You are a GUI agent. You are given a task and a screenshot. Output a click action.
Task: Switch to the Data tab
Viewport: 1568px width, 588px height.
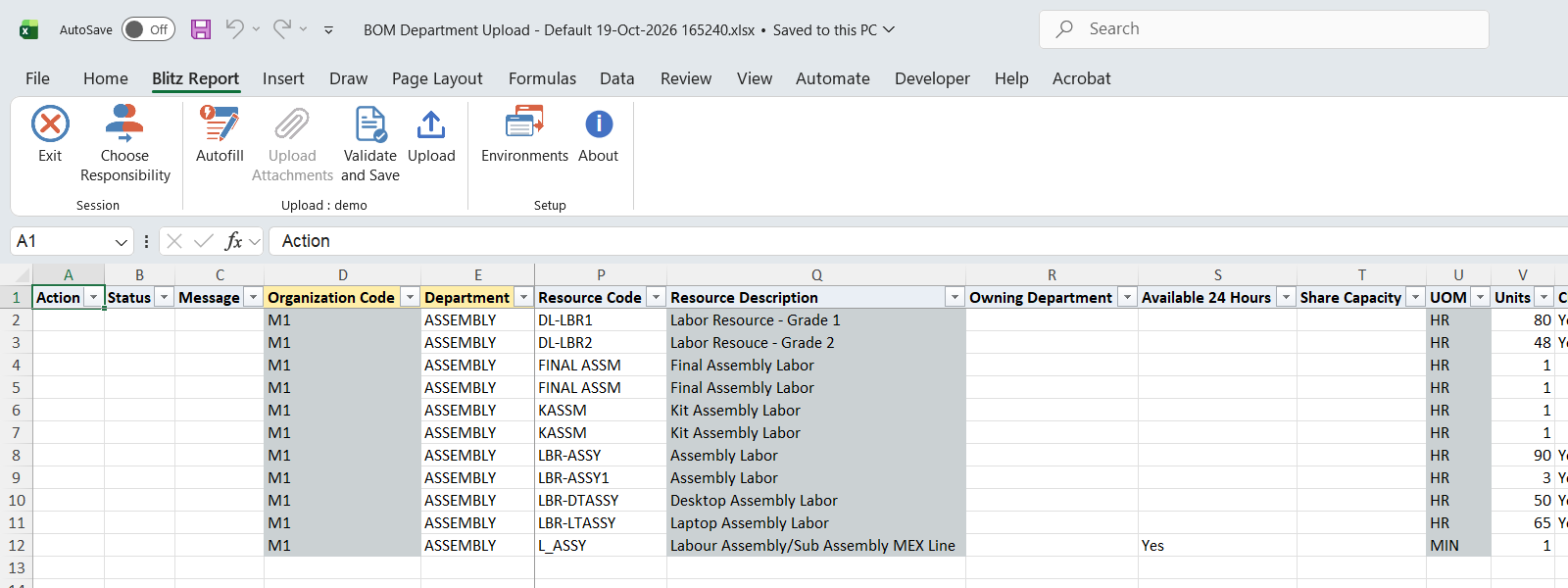click(617, 78)
